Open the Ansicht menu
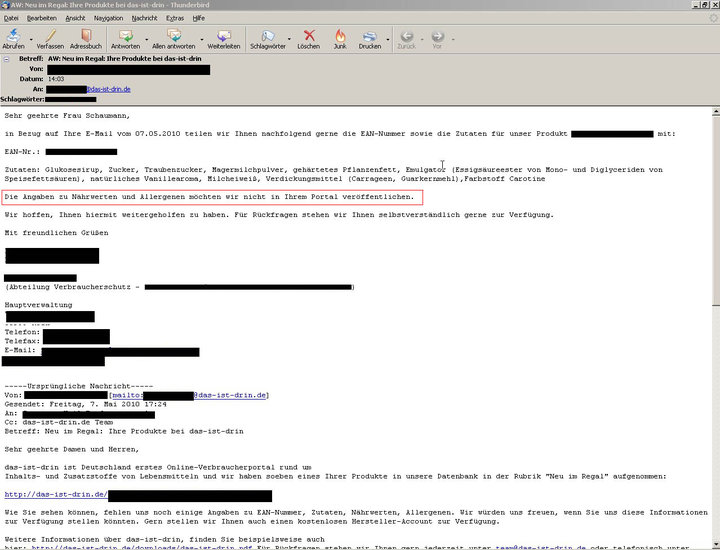 (x=75, y=18)
